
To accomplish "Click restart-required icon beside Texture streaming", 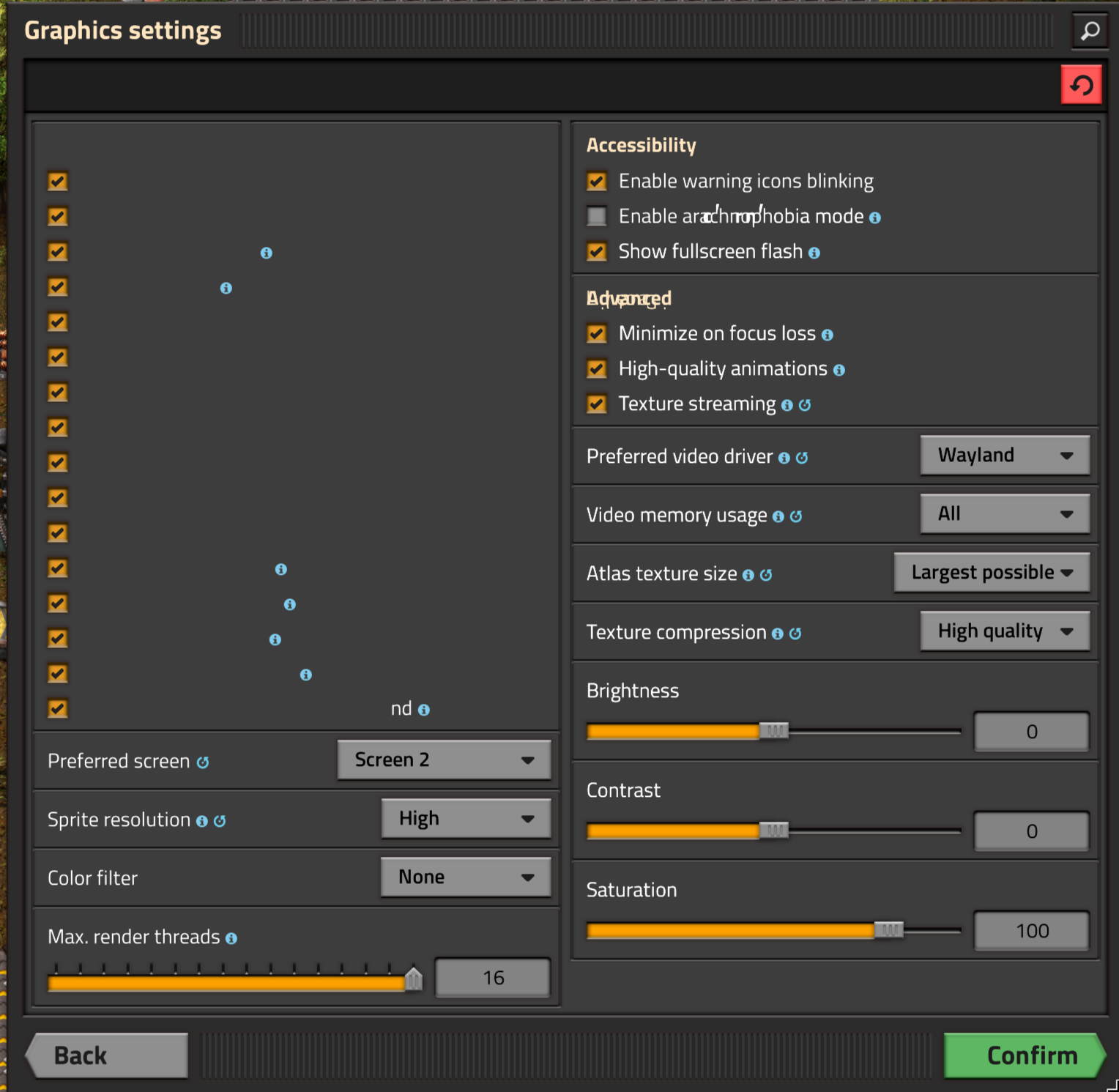I will (x=804, y=405).
